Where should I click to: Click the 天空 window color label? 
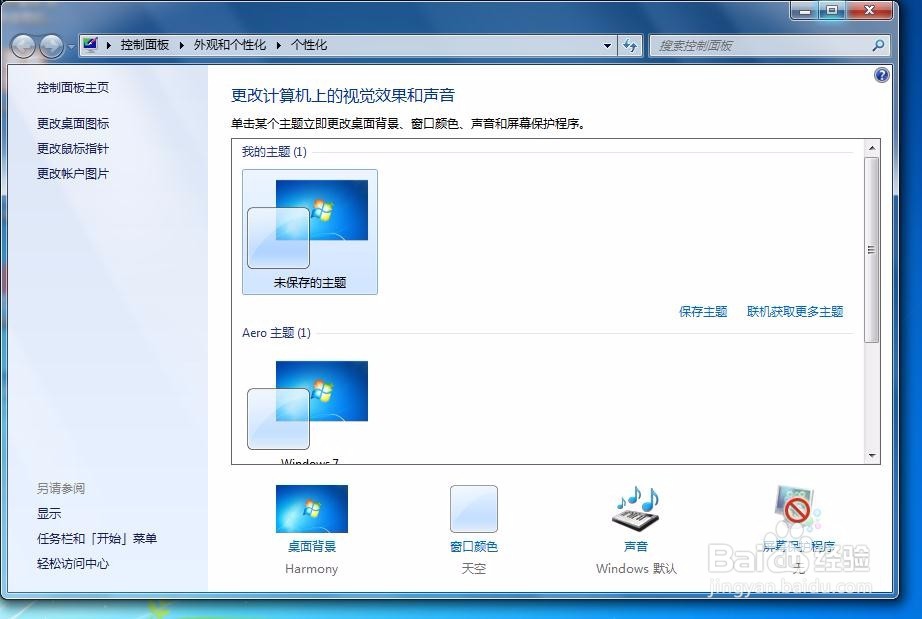point(474,568)
